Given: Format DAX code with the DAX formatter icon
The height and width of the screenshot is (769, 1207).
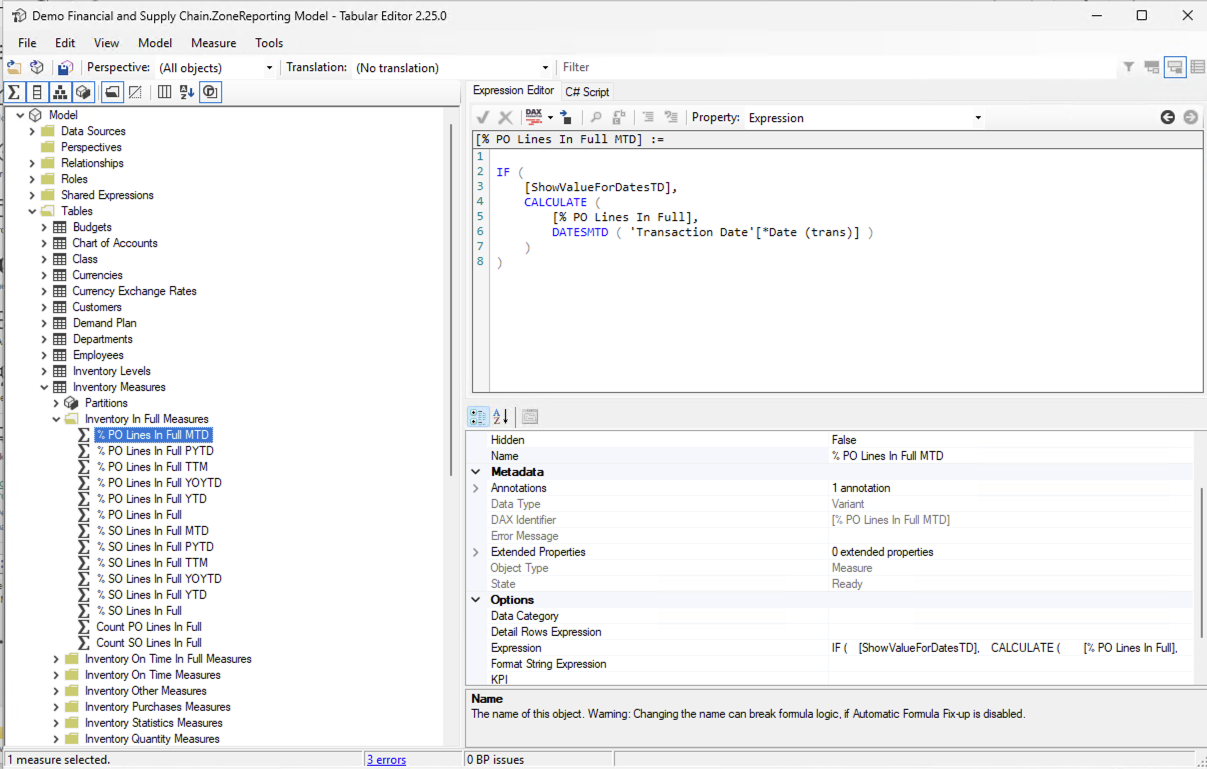Looking at the screenshot, I should point(533,117).
